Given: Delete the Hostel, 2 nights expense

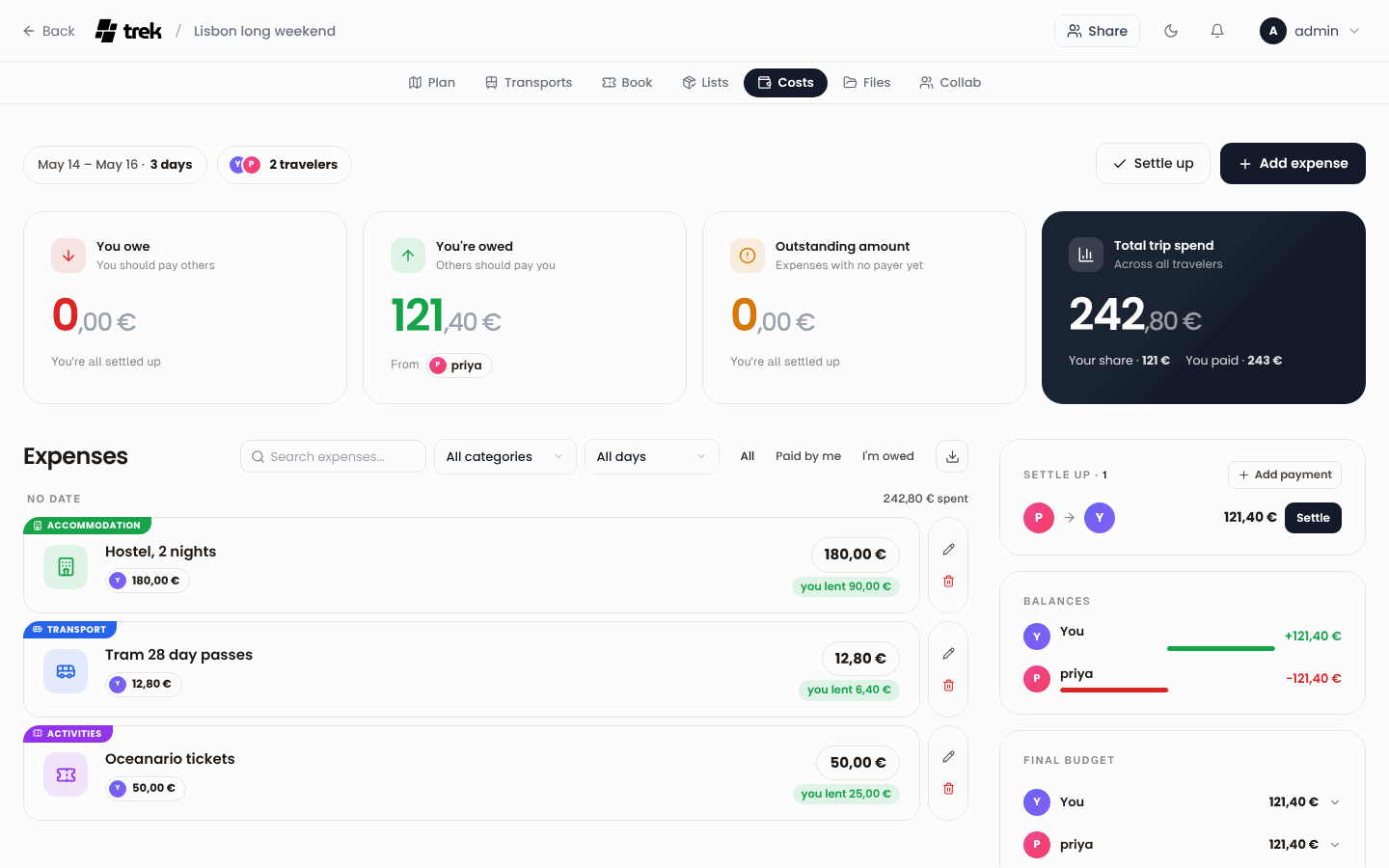Looking at the screenshot, I should [948, 582].
